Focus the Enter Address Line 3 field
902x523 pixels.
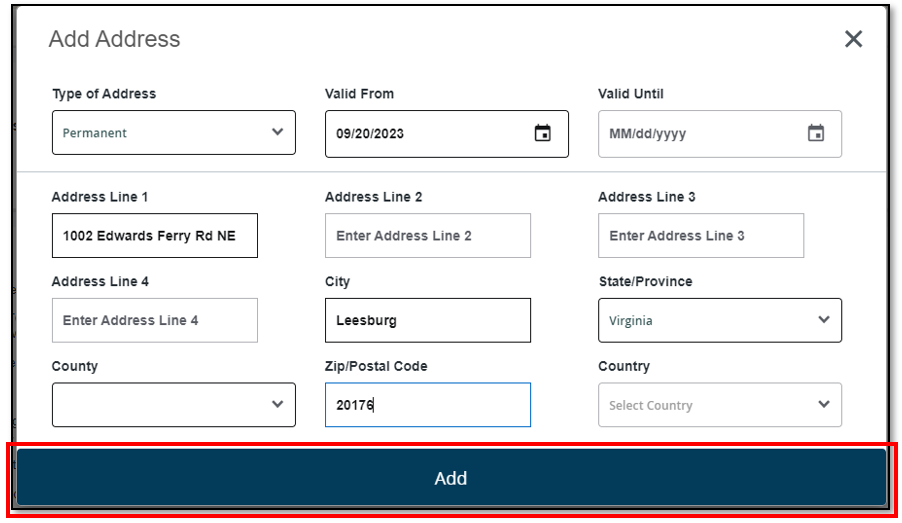[700, 236]
